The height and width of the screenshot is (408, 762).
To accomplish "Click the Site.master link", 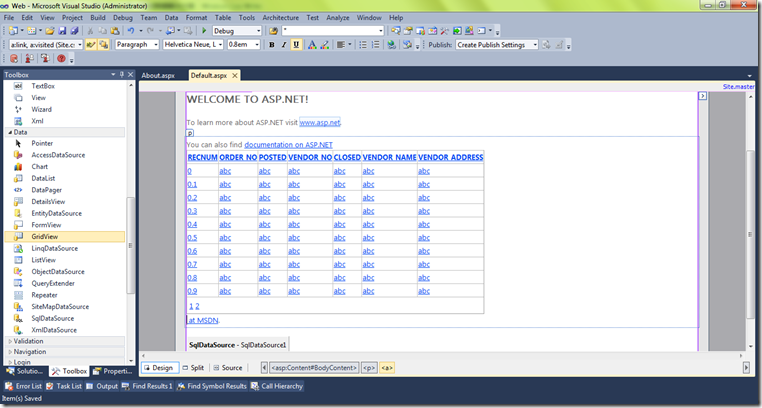I will tap(739, 86).
